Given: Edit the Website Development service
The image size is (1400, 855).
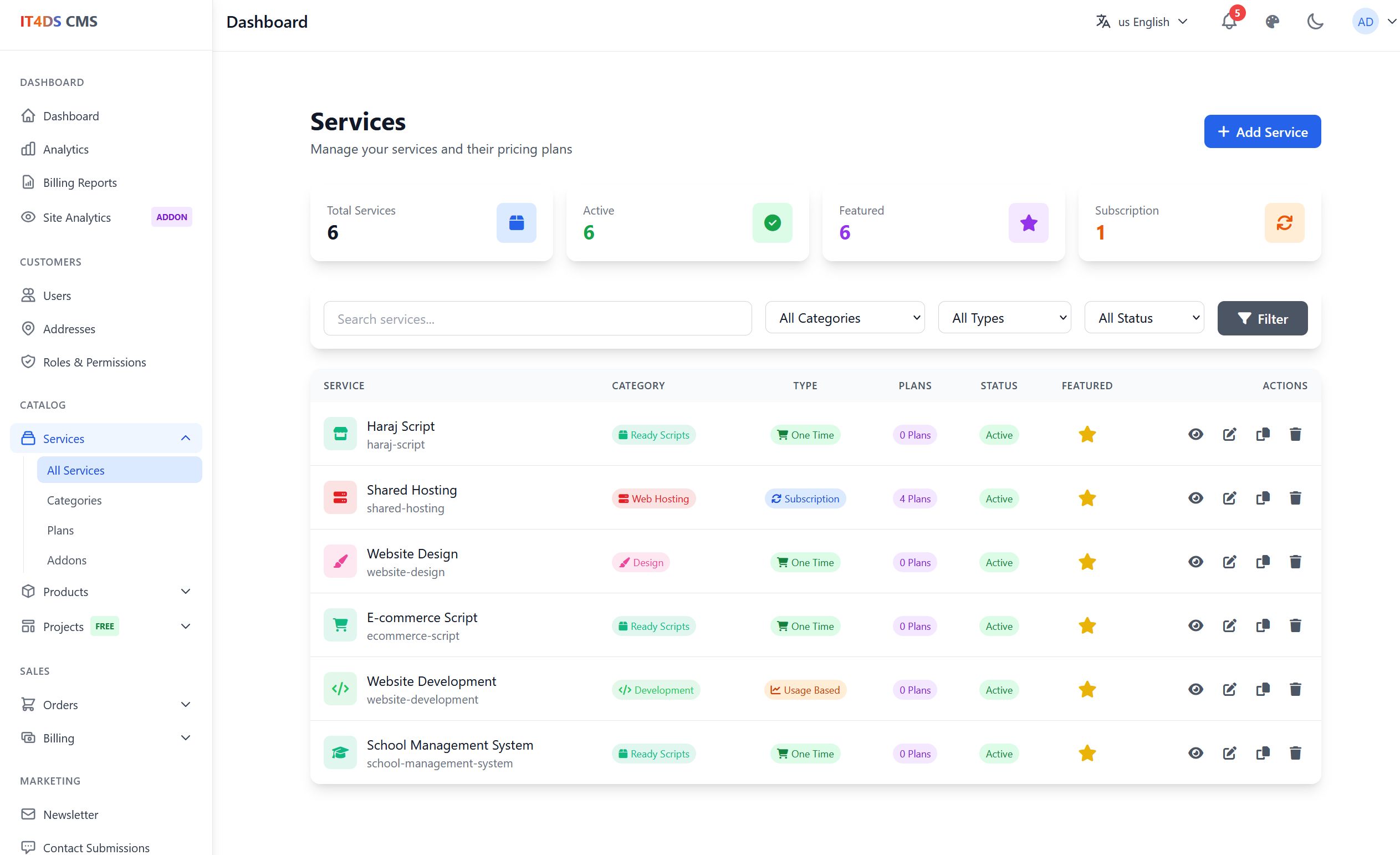Looking at the screenshot, I should (x=1229, y=690).
